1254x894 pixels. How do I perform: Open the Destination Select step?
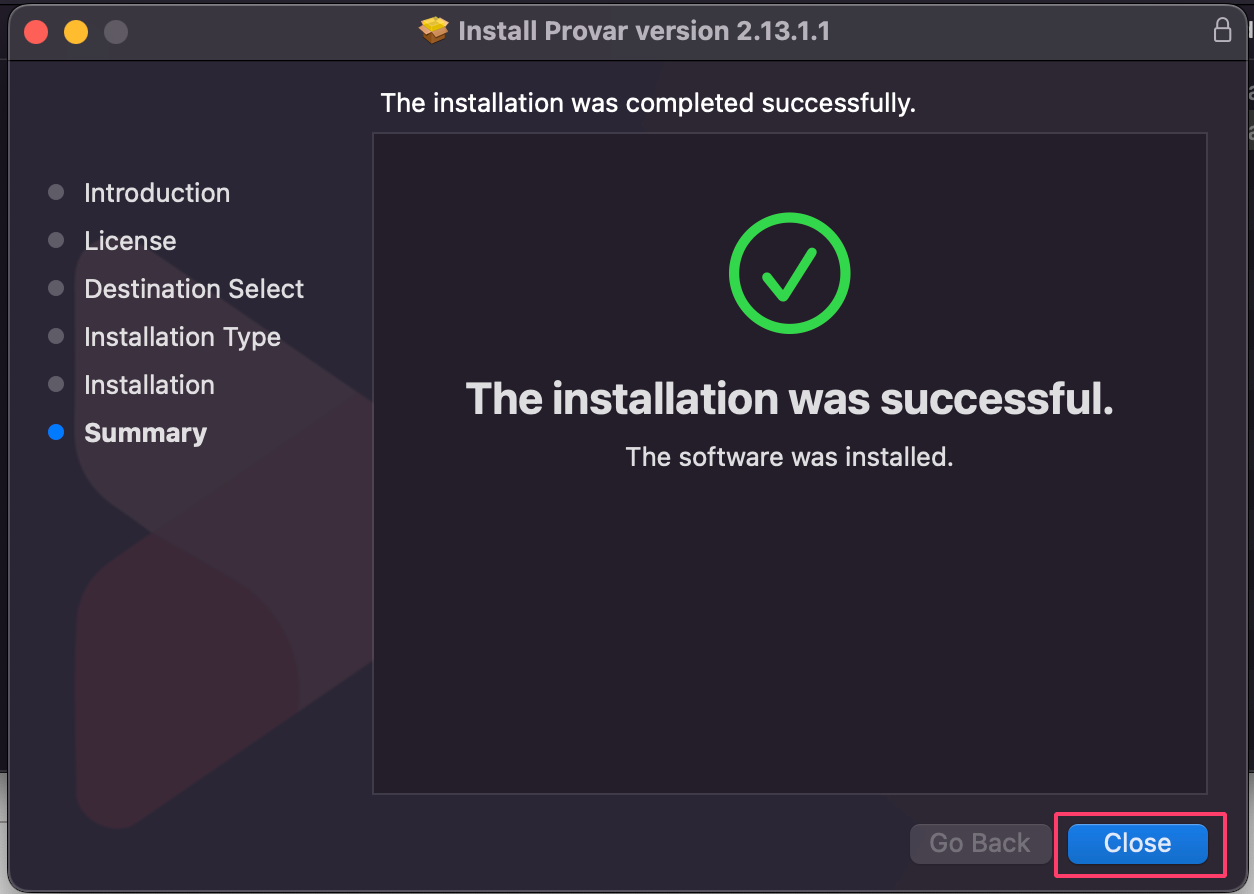click(x=194, y=289)
